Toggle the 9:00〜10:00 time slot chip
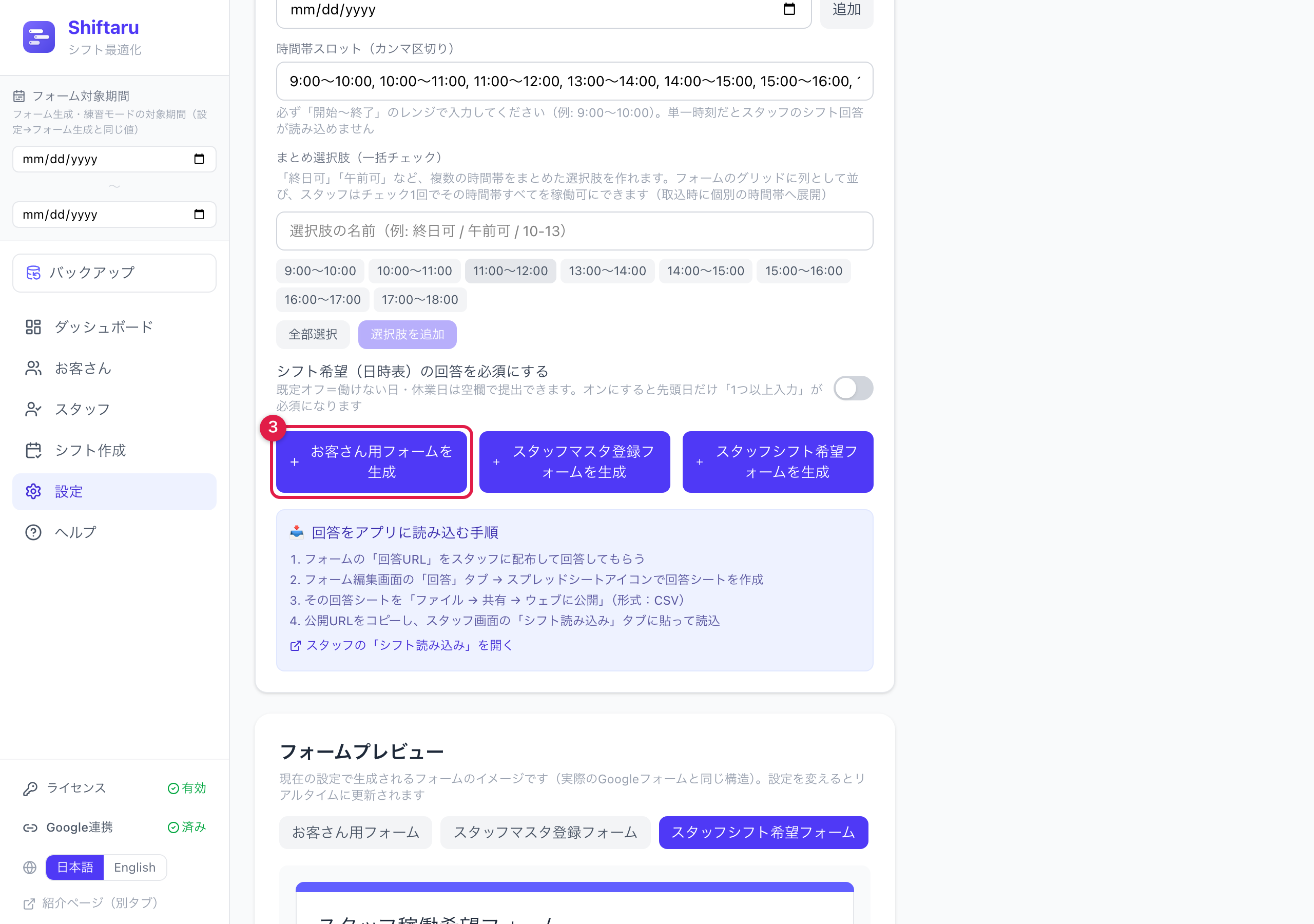This screenshot has height=924, width=1314. pyautogui.click(x=320, y=271)
